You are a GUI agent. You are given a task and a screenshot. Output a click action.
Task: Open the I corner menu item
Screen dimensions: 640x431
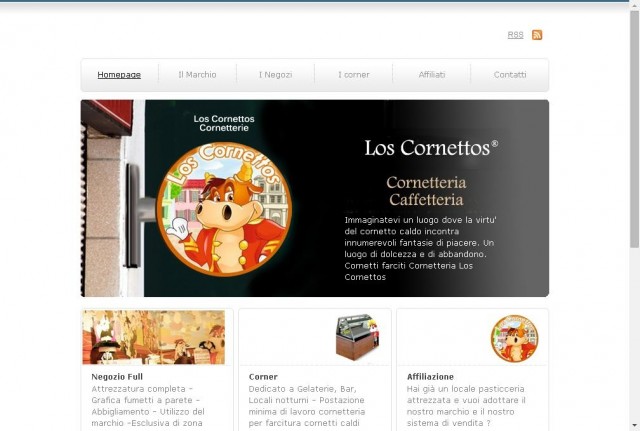tap(353, 75)
